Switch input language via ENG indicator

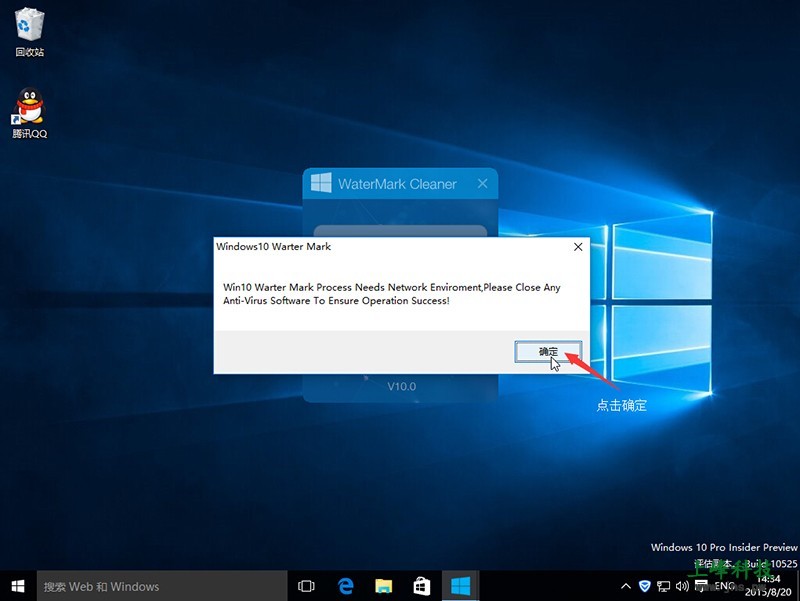click(x=723, y=586)
